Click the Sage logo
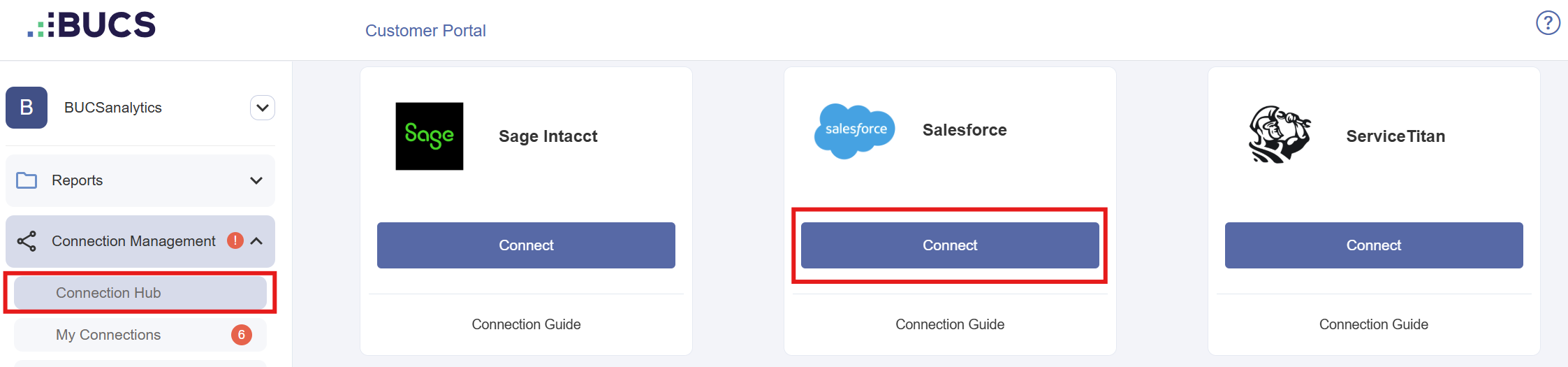This screenshot has width=1568, height=367. pyautogui.click(x=430, y=136)
